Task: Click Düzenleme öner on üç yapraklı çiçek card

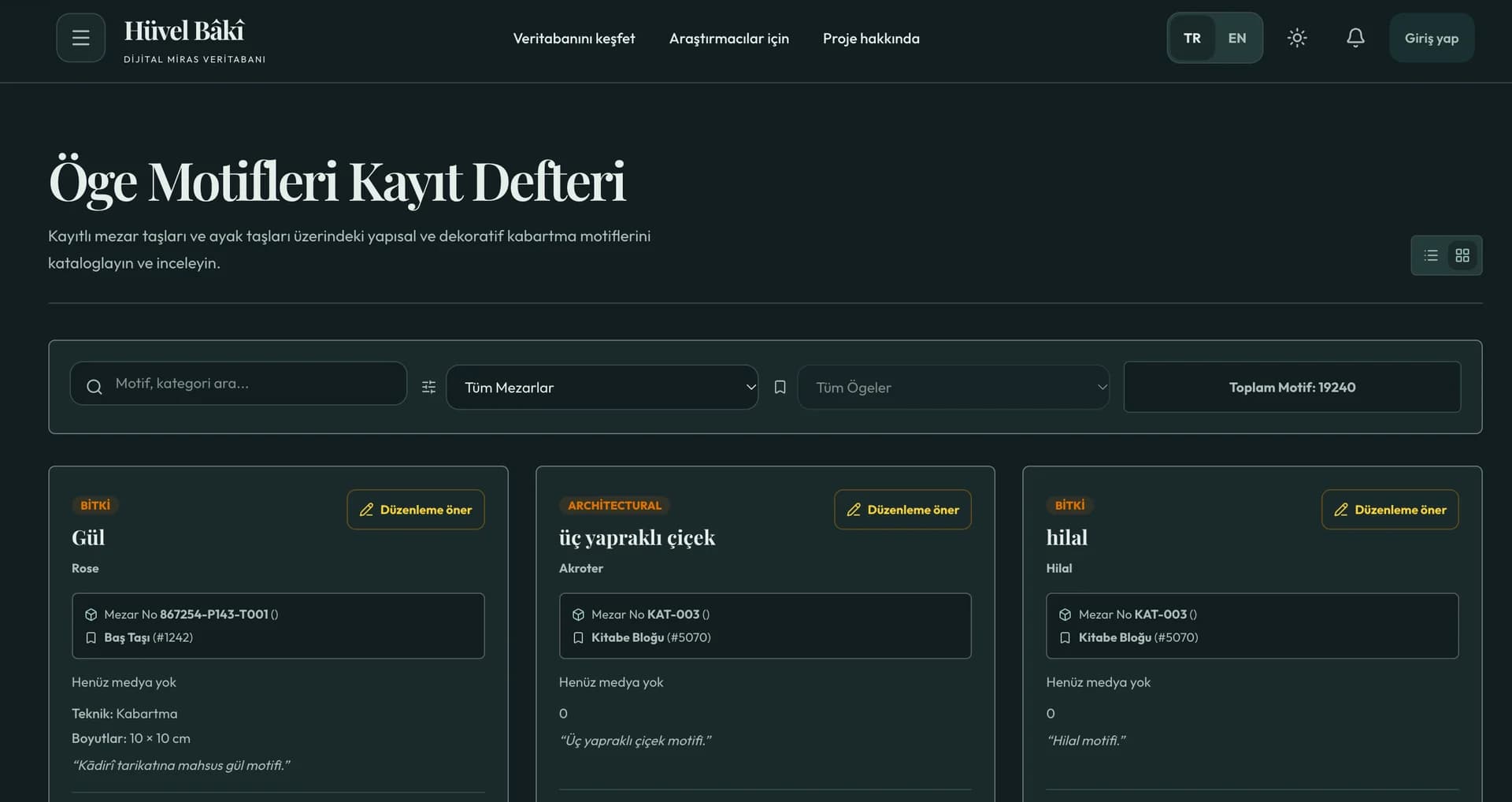Action: click(x=902, y=510)
